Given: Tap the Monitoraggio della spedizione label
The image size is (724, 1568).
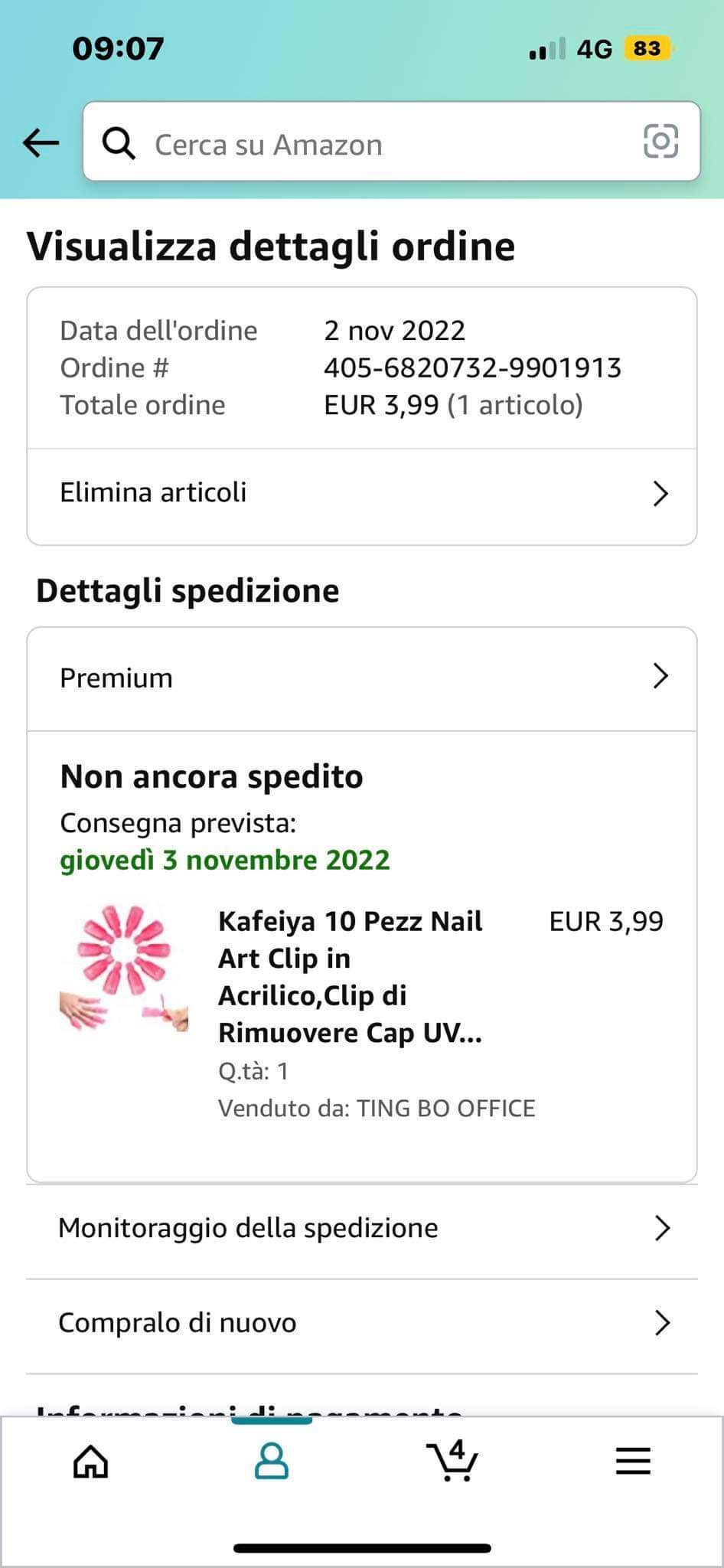Looking at the screenshot, I should (248, 1228).
